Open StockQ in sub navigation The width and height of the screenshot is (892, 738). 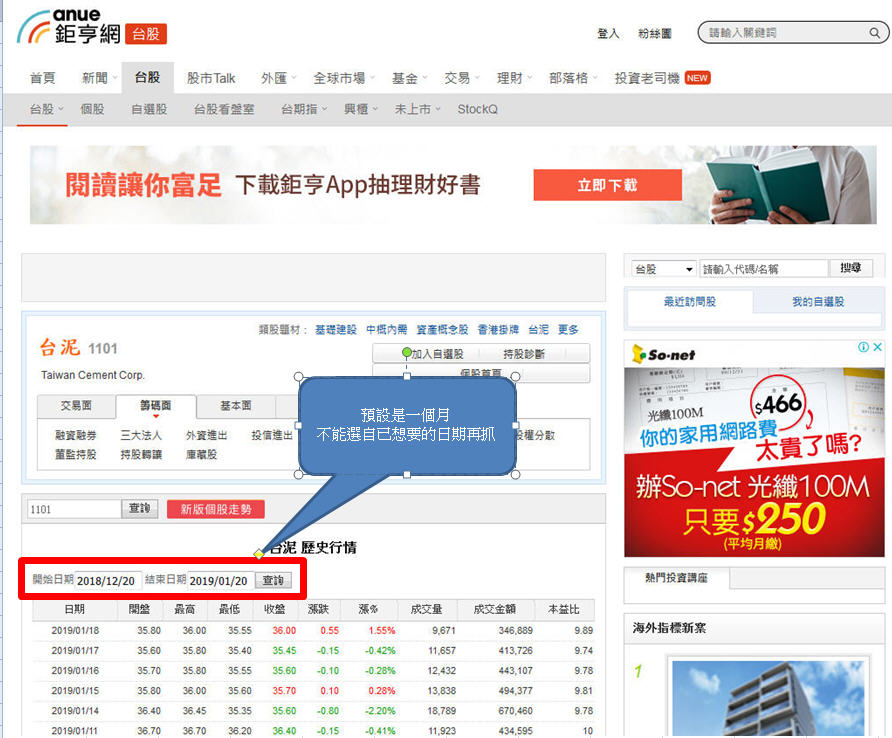point(477,109)
